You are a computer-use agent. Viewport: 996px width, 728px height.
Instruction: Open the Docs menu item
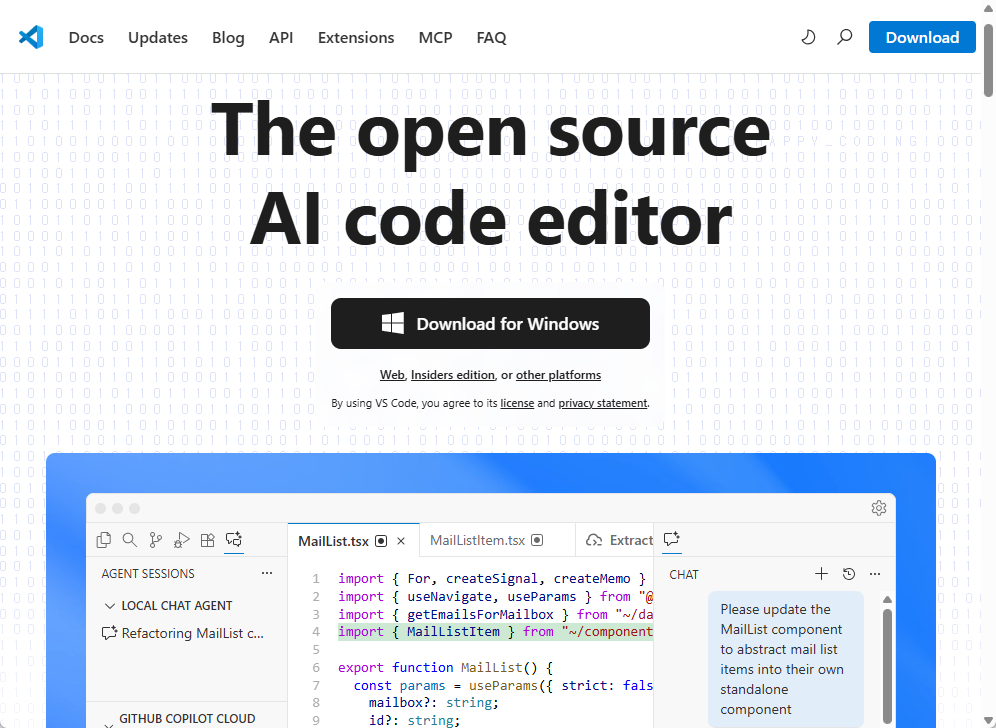click(86, 37)
